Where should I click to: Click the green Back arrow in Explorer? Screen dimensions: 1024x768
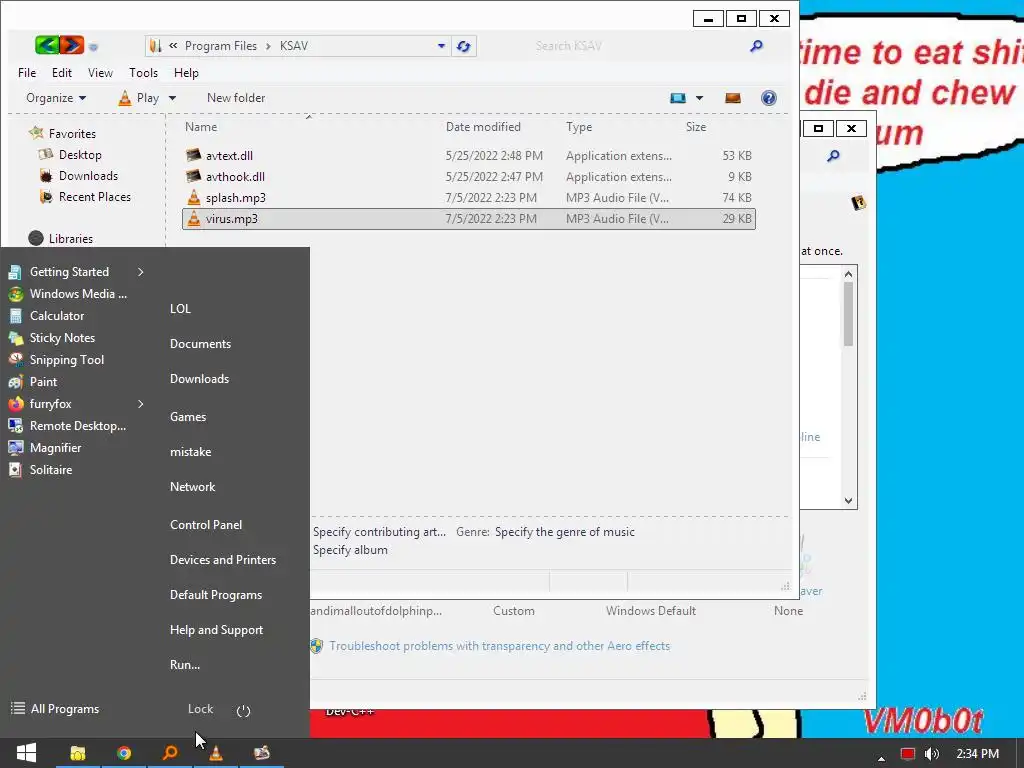[47, 45]
